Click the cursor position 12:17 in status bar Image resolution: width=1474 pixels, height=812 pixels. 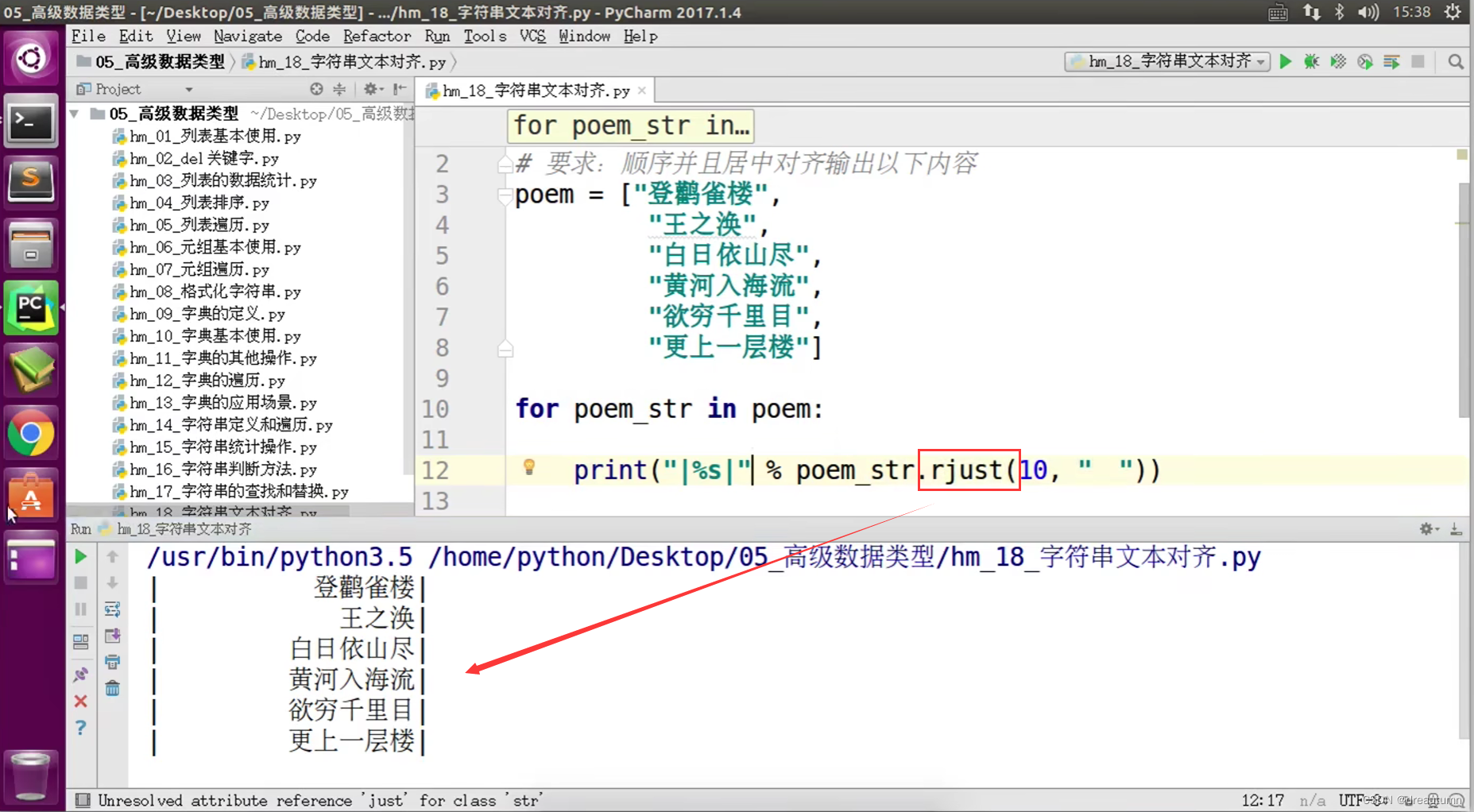coord(1263,800)
